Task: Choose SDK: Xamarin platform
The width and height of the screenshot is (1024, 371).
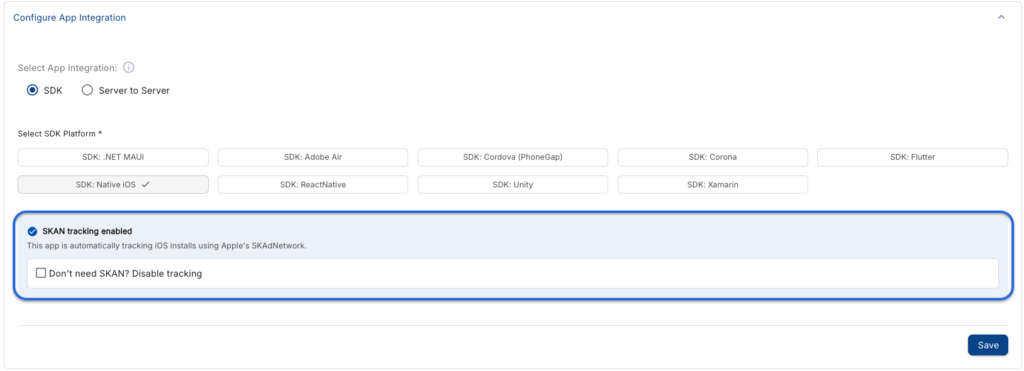Action: click(x=712, y=185)
